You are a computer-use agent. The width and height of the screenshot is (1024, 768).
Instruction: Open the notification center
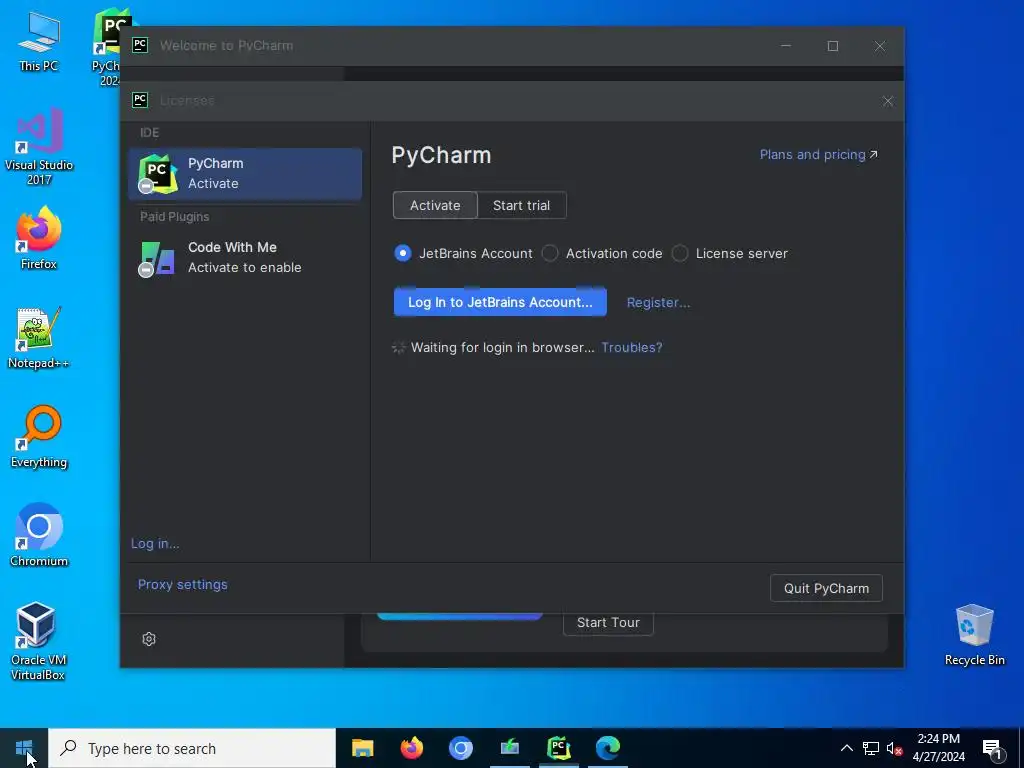click(x=992, y=749)
